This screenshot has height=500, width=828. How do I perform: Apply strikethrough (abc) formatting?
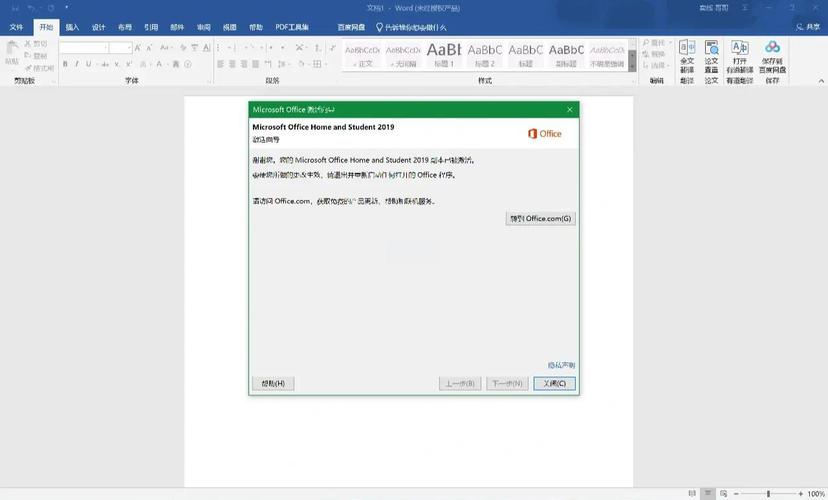[105, 64]
